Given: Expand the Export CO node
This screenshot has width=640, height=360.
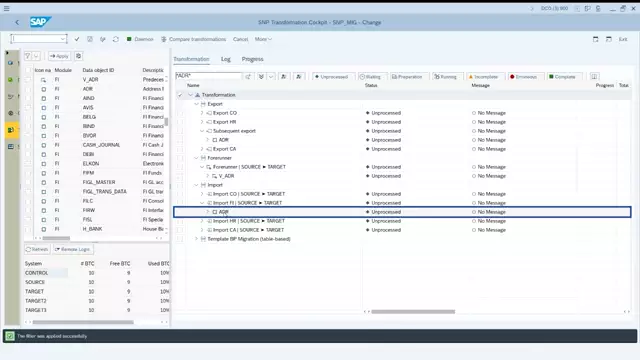Looking at the screenshot, I should point(202,113).
